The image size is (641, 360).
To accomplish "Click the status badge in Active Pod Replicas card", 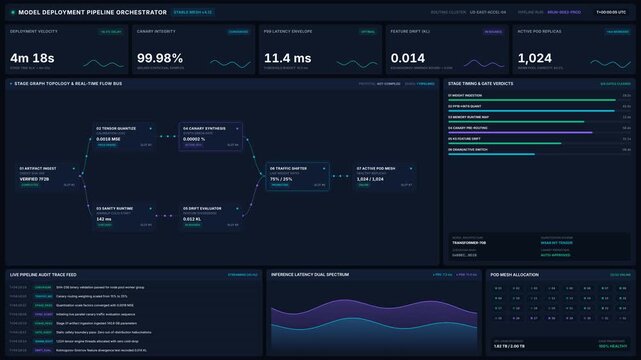I will 618,32.
